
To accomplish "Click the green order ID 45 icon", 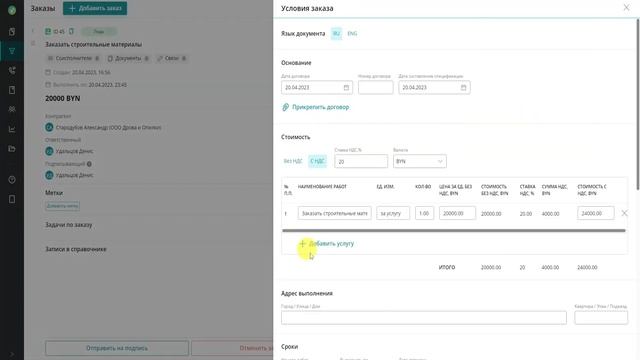I will pyautogui.click(x=48, y=31).
